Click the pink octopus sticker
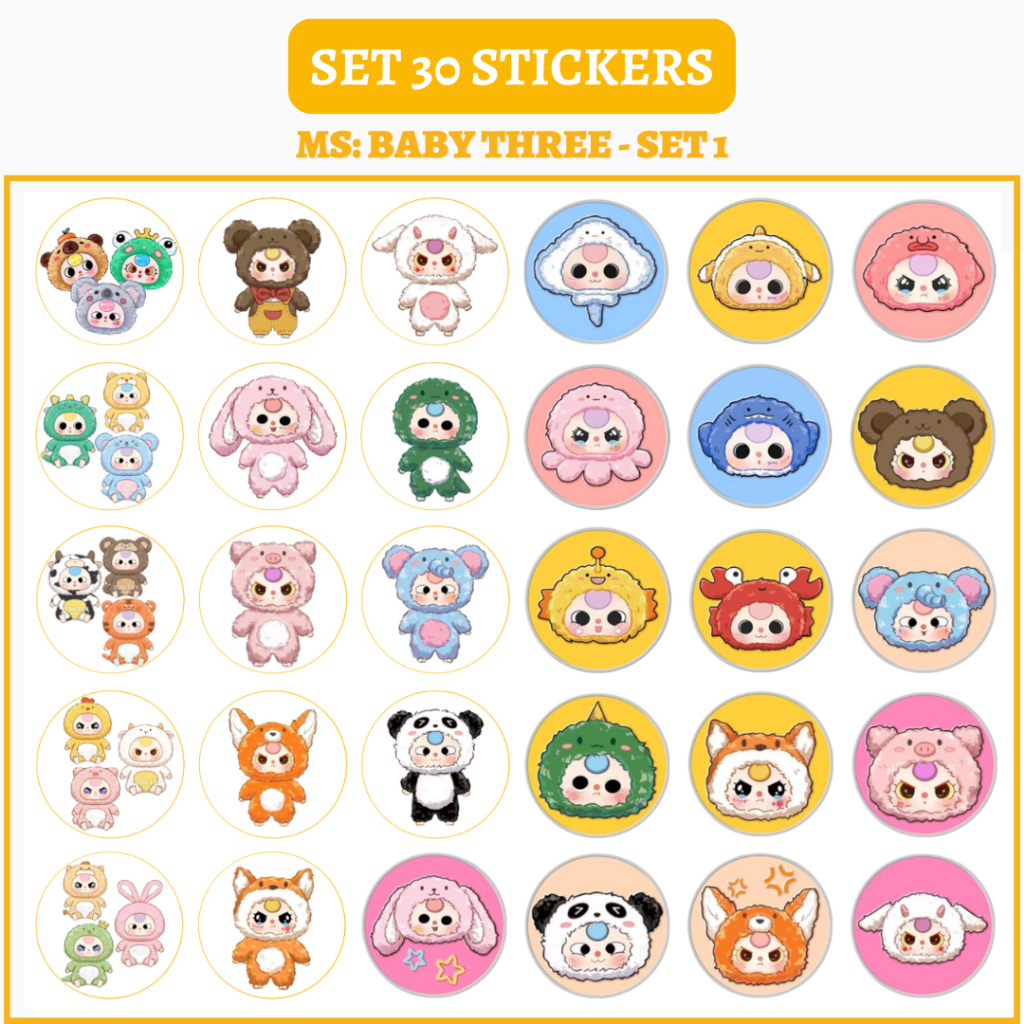 coord(597,436)
